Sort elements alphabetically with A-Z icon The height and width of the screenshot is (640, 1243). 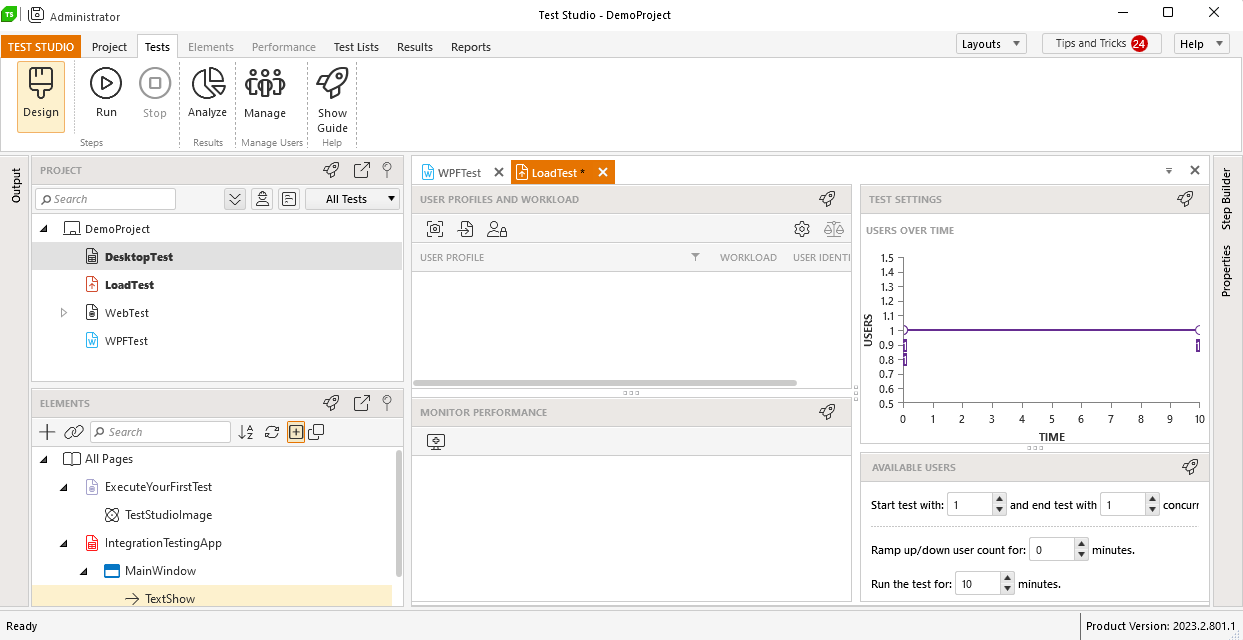point(246,432)
